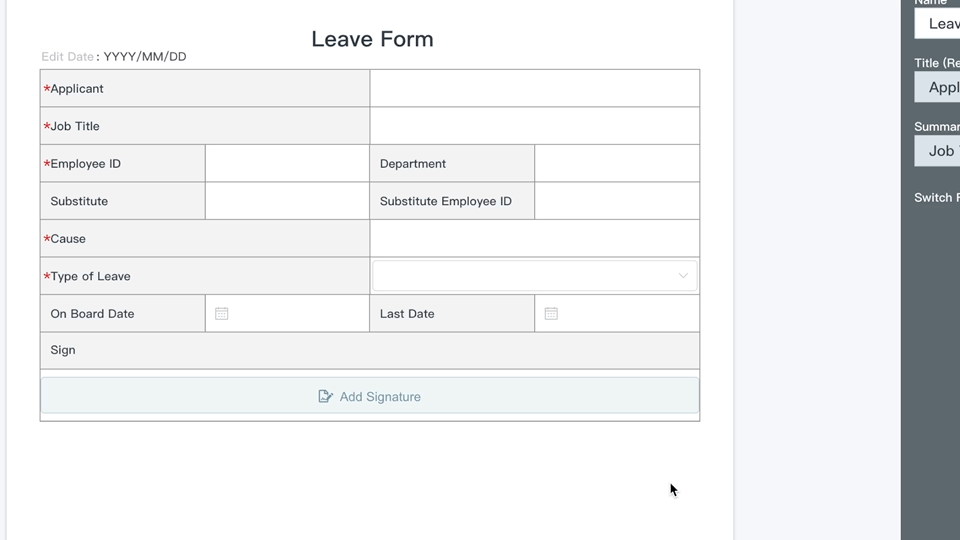This screenshot has height=540, width=960.
Task: Focus the Employee ID input field
Action: pos(287,164)
